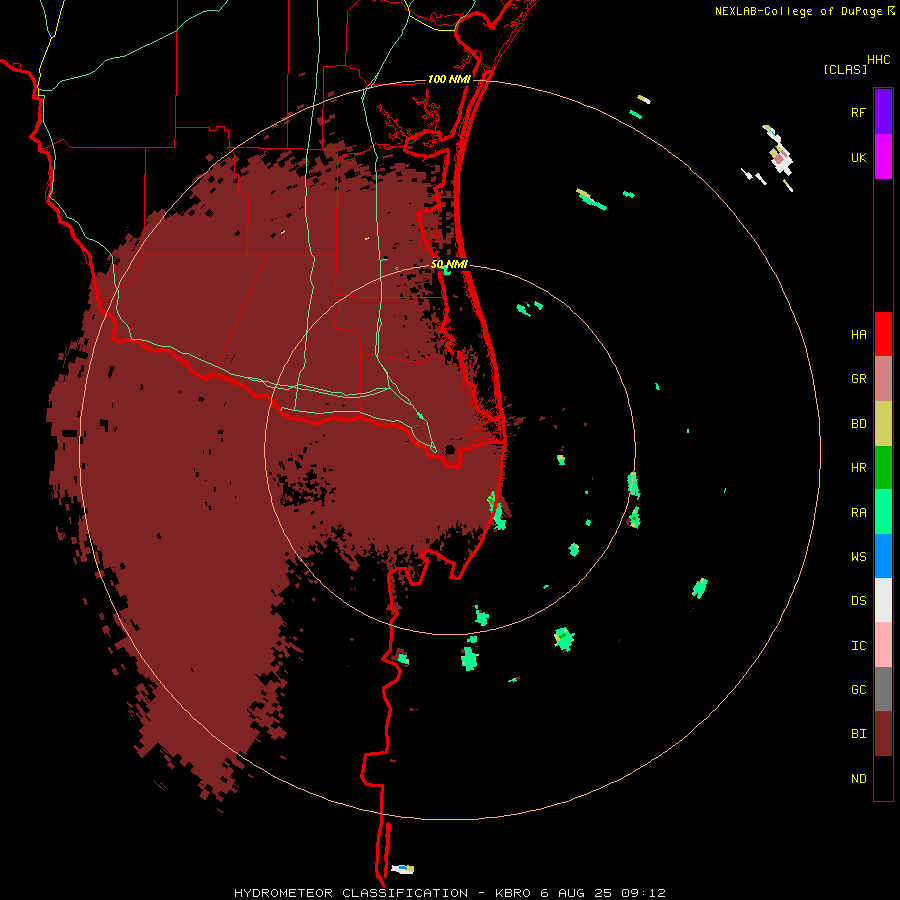900x900 pixels.
Task: Click the BI legend label
Action: pyautogui.click(x=858, y=734)
